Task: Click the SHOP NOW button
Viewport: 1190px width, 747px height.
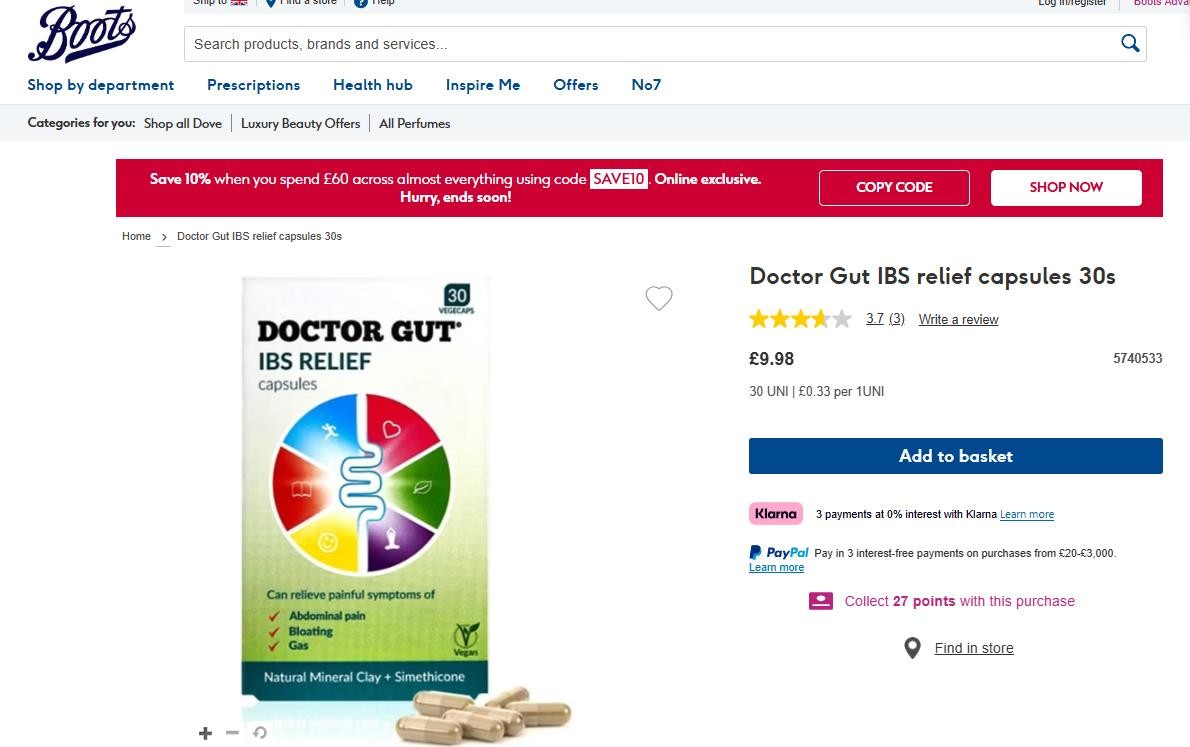Action: [1066, 188]
